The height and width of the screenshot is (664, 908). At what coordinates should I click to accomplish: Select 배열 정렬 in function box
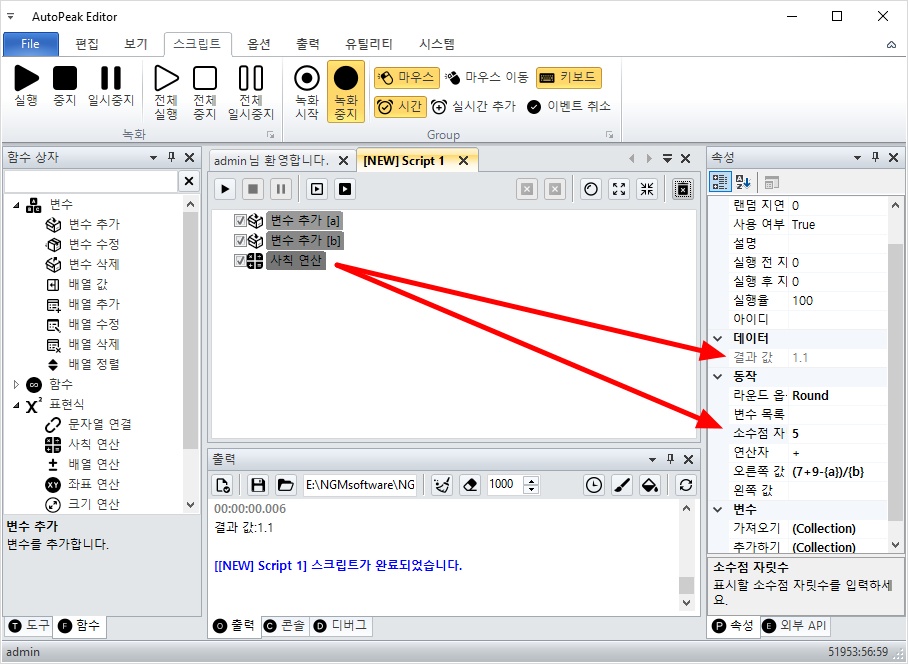(94, 364)
